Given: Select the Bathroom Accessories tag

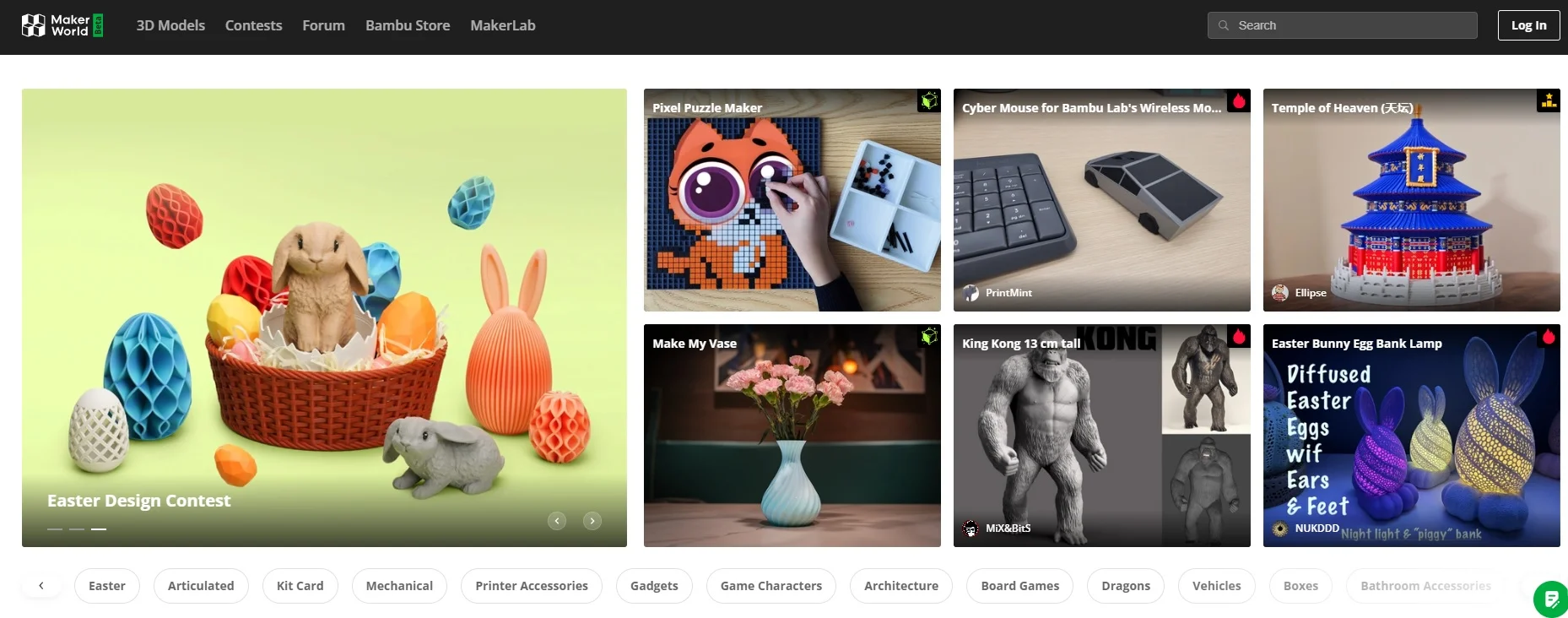Looking at the screenshot, I should (x=1425, y=586).
